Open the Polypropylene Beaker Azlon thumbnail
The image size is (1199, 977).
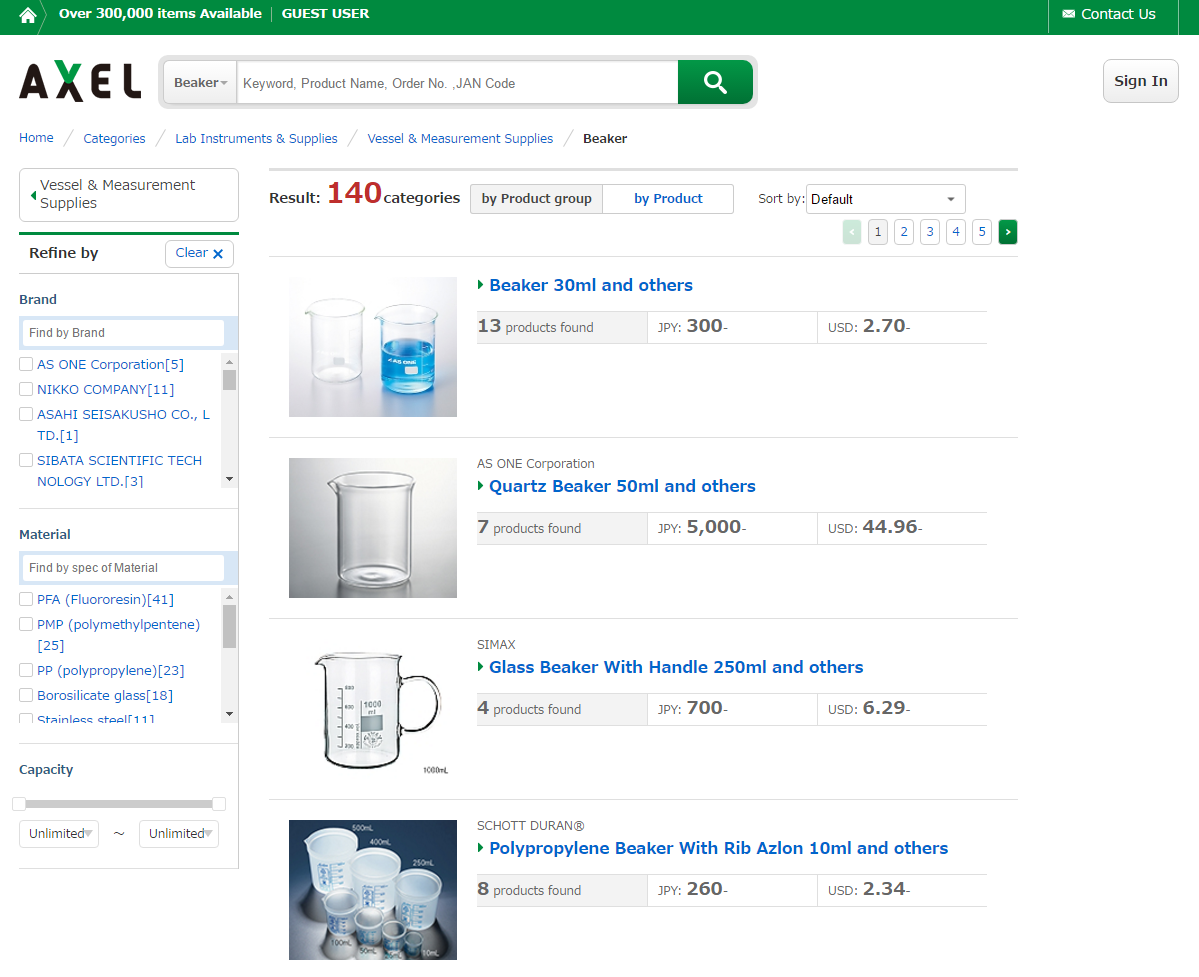click(x=372, y=890)
